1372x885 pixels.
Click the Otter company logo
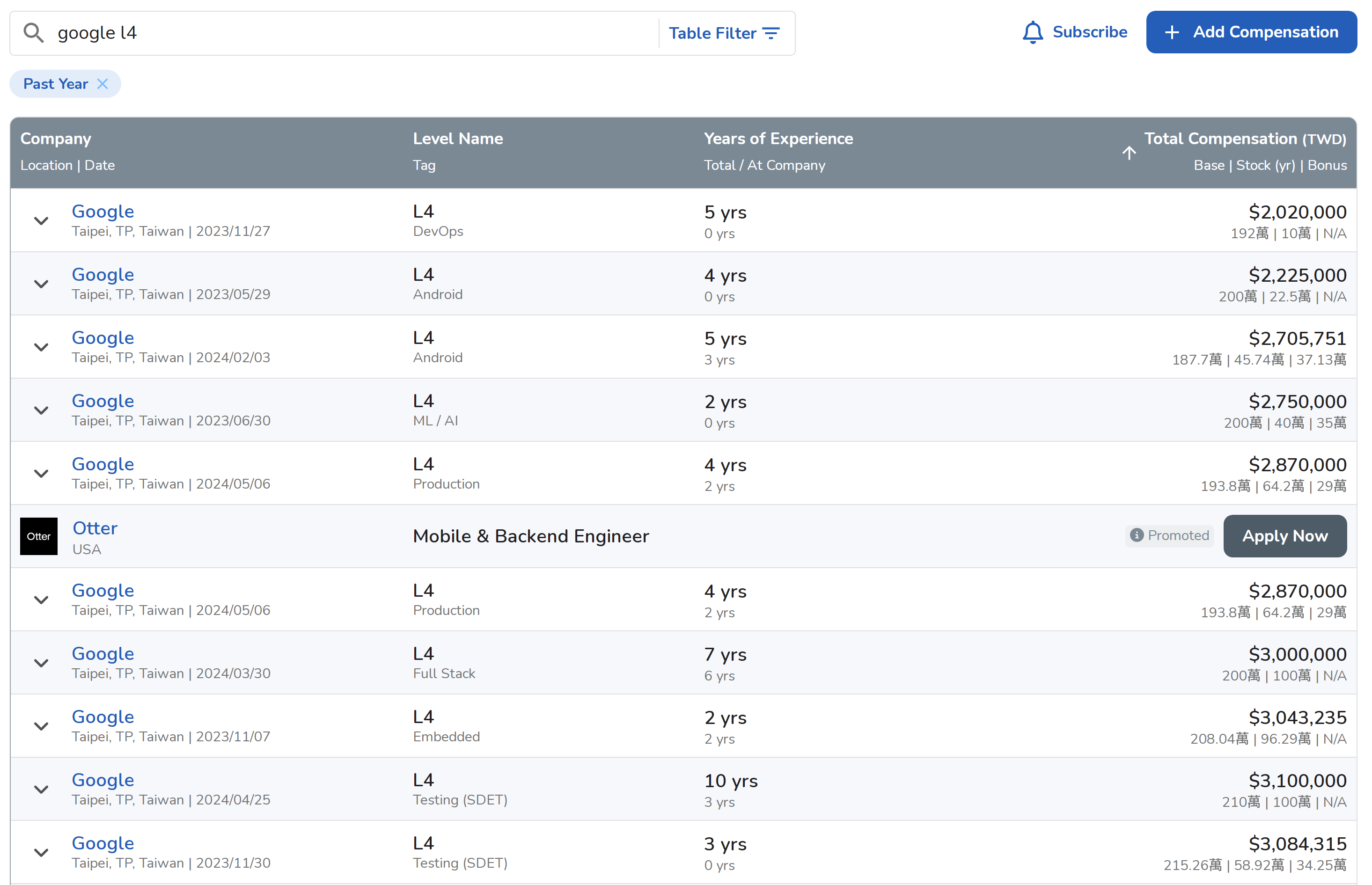38,536
